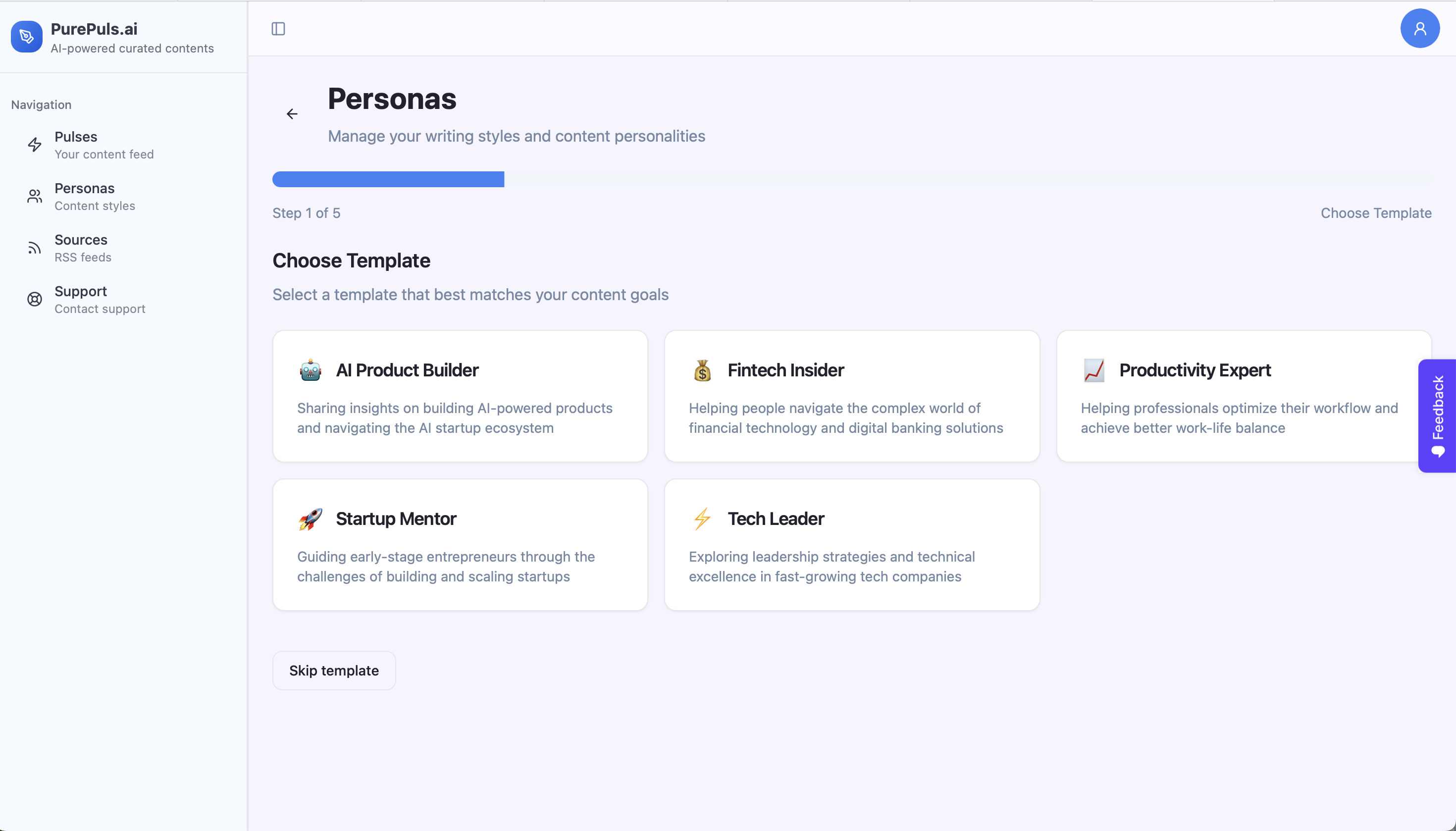
Task: Toggle the sidebar collapse icon
Action: (278, 29)
